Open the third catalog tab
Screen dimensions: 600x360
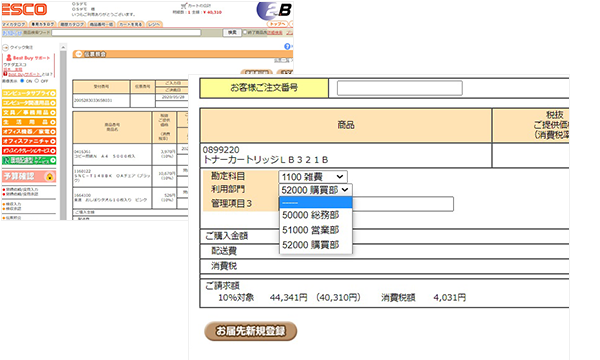pos(72,24)
